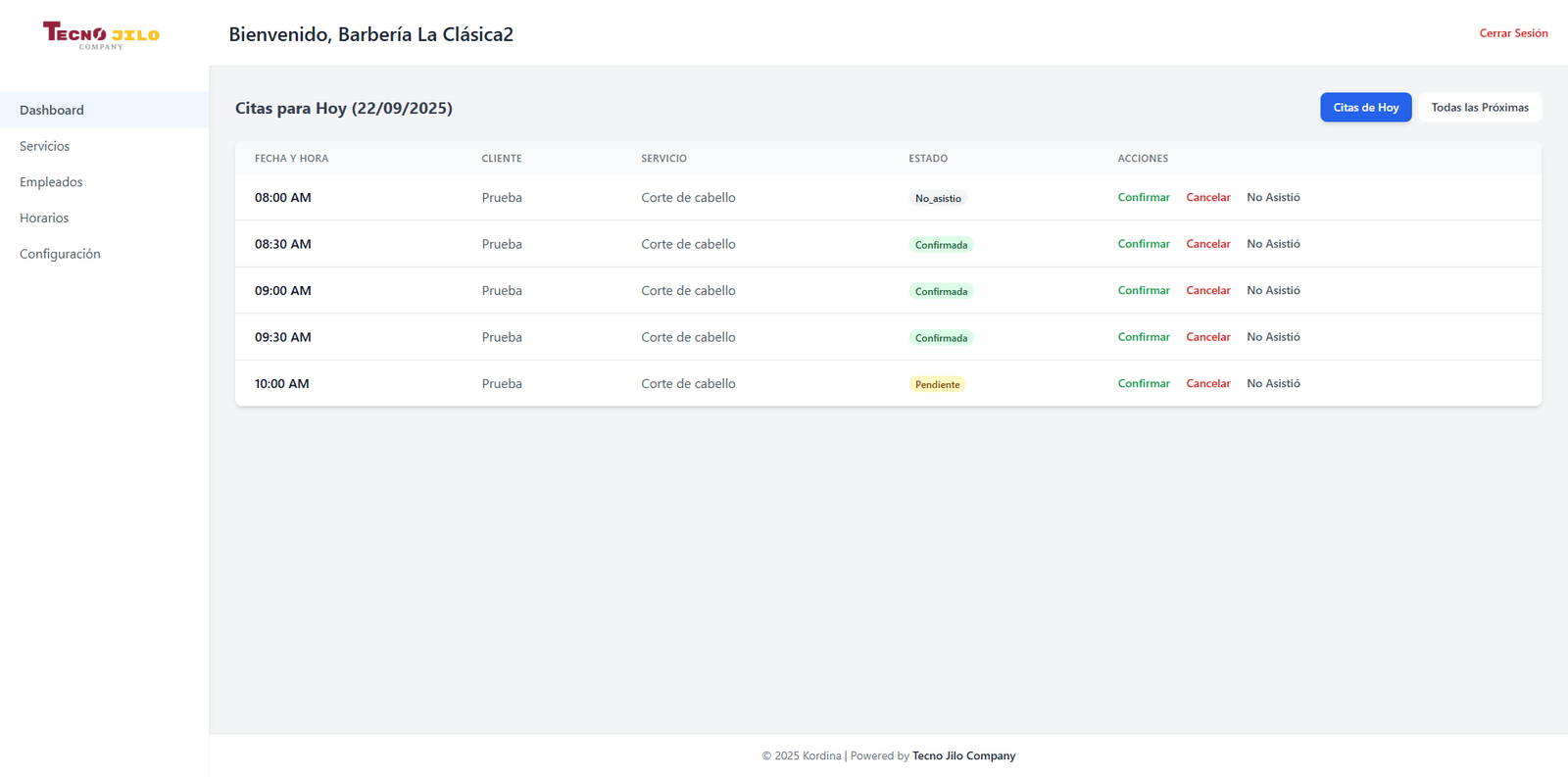Go to Servicios in the sidebar
The width and height of the screenshot is (1568, 777).
(45, 146)
